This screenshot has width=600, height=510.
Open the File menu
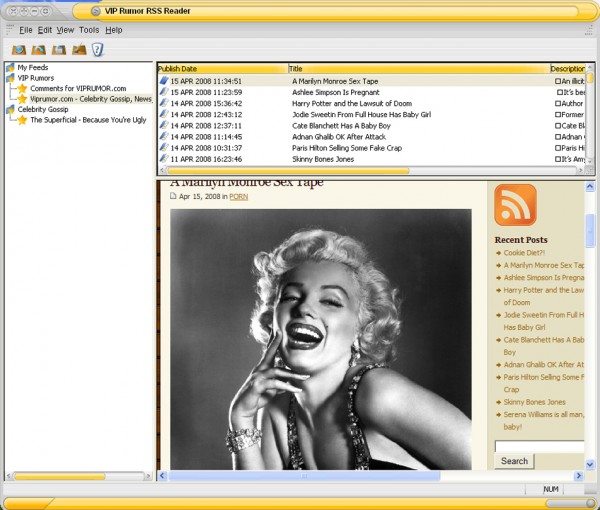point(26,30)
